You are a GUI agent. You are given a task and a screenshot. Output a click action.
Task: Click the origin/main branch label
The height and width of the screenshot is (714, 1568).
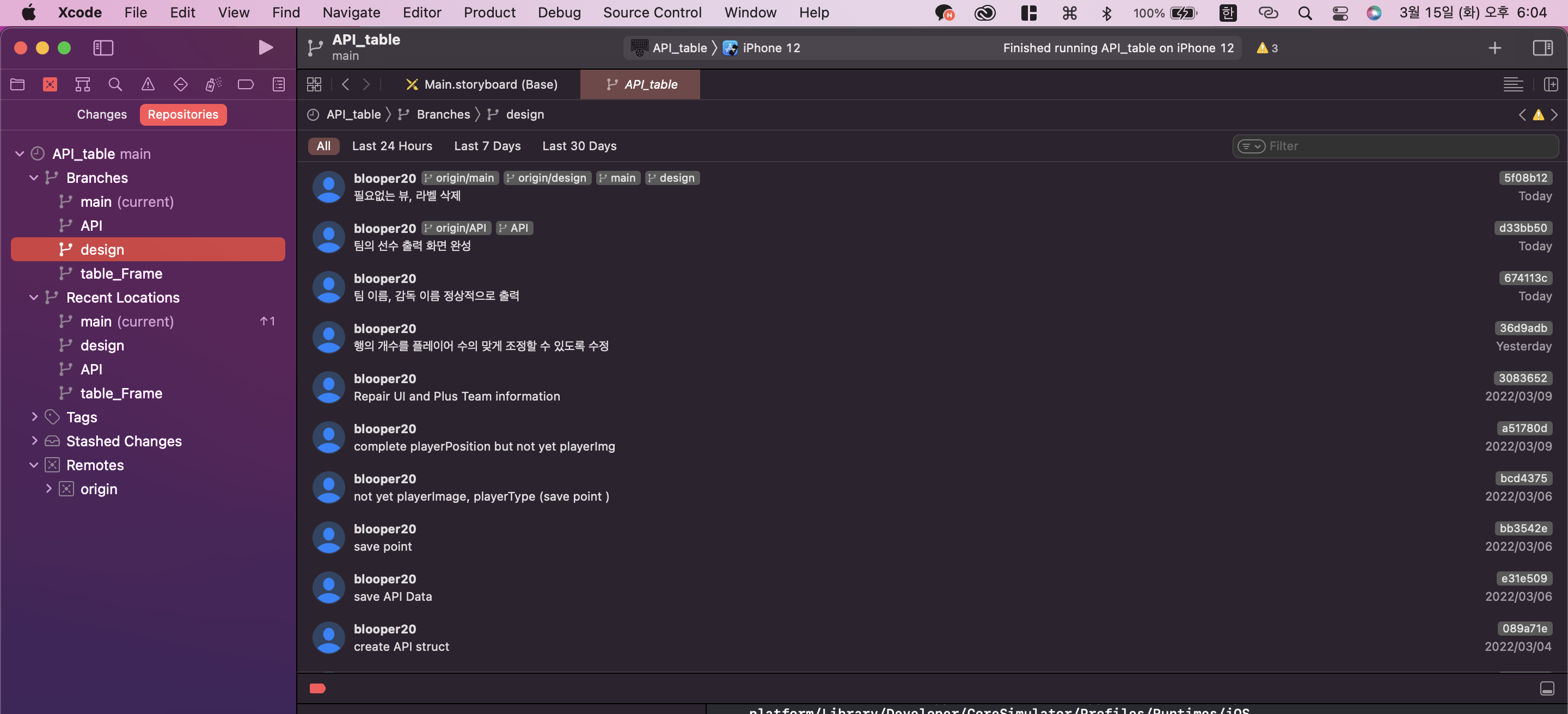(460, 177)
